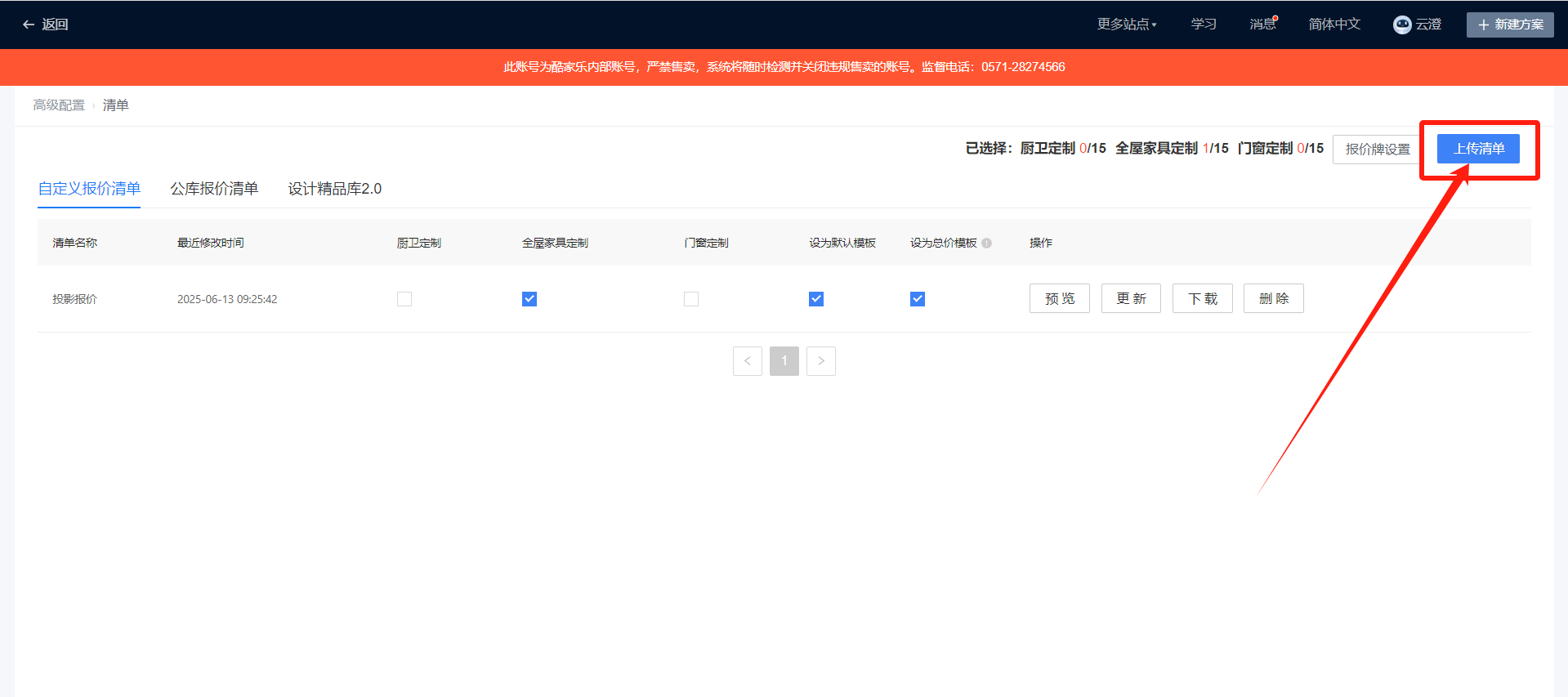Delete 投影报价 using 删除 button
This screenshot has height=697, width=1568.
coord(1273,299)
